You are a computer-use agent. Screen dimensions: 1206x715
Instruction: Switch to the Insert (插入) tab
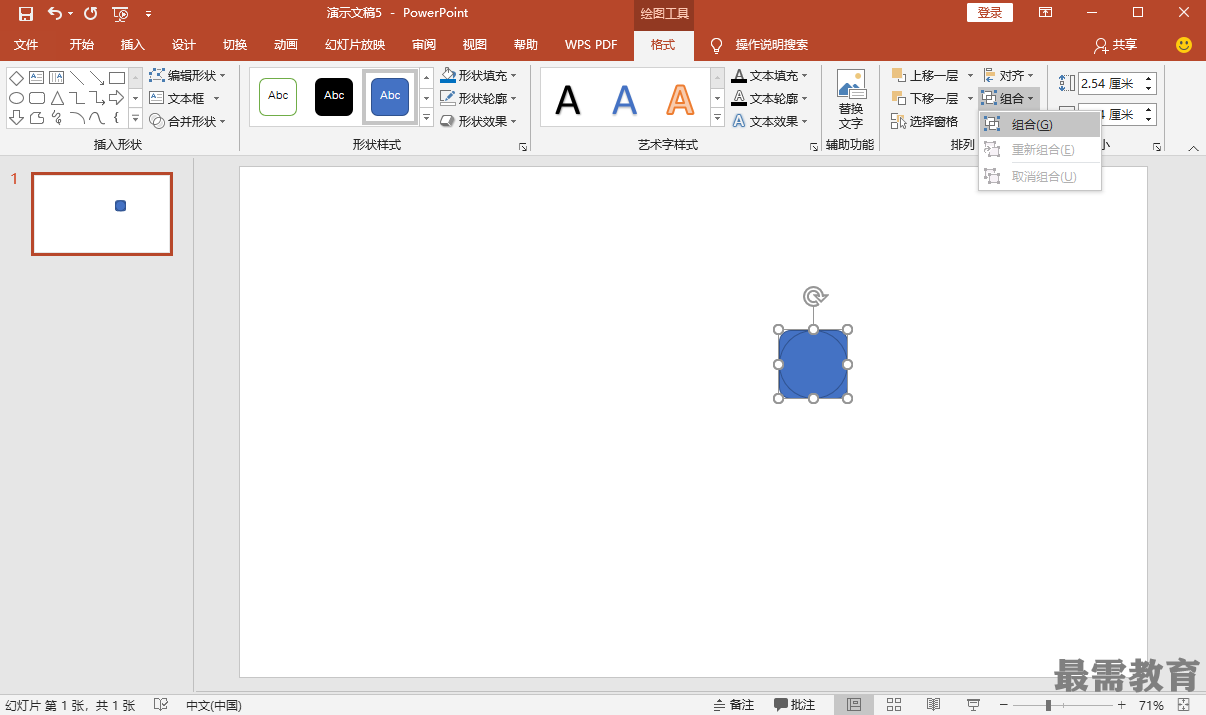pyautogui.click(x=133, y=45)
